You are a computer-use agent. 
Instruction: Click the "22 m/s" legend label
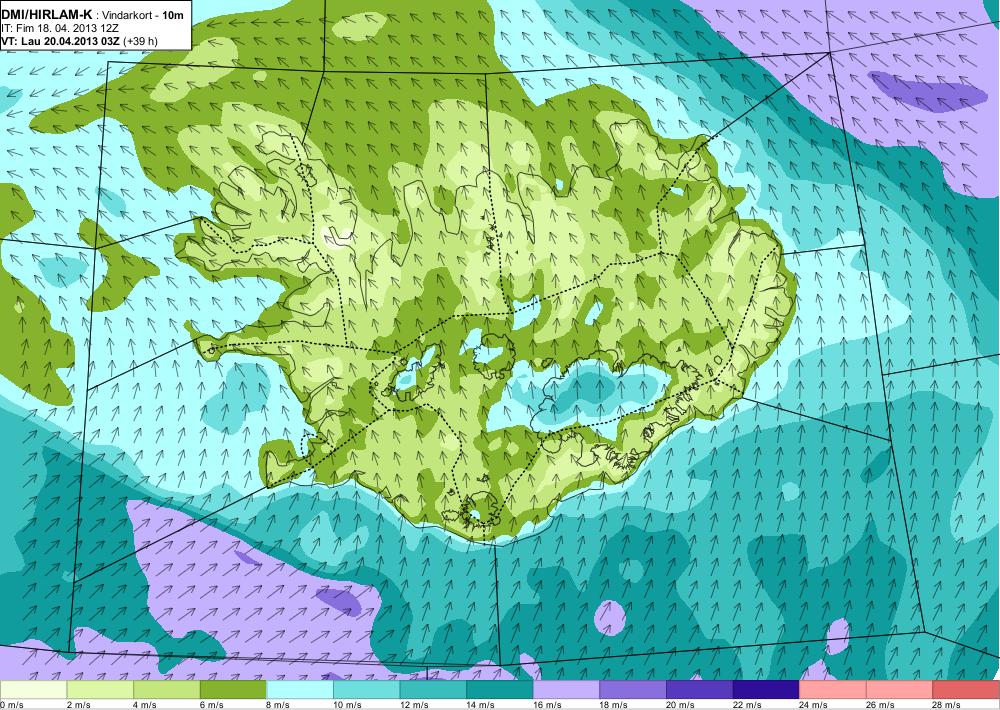coord(747,705)
